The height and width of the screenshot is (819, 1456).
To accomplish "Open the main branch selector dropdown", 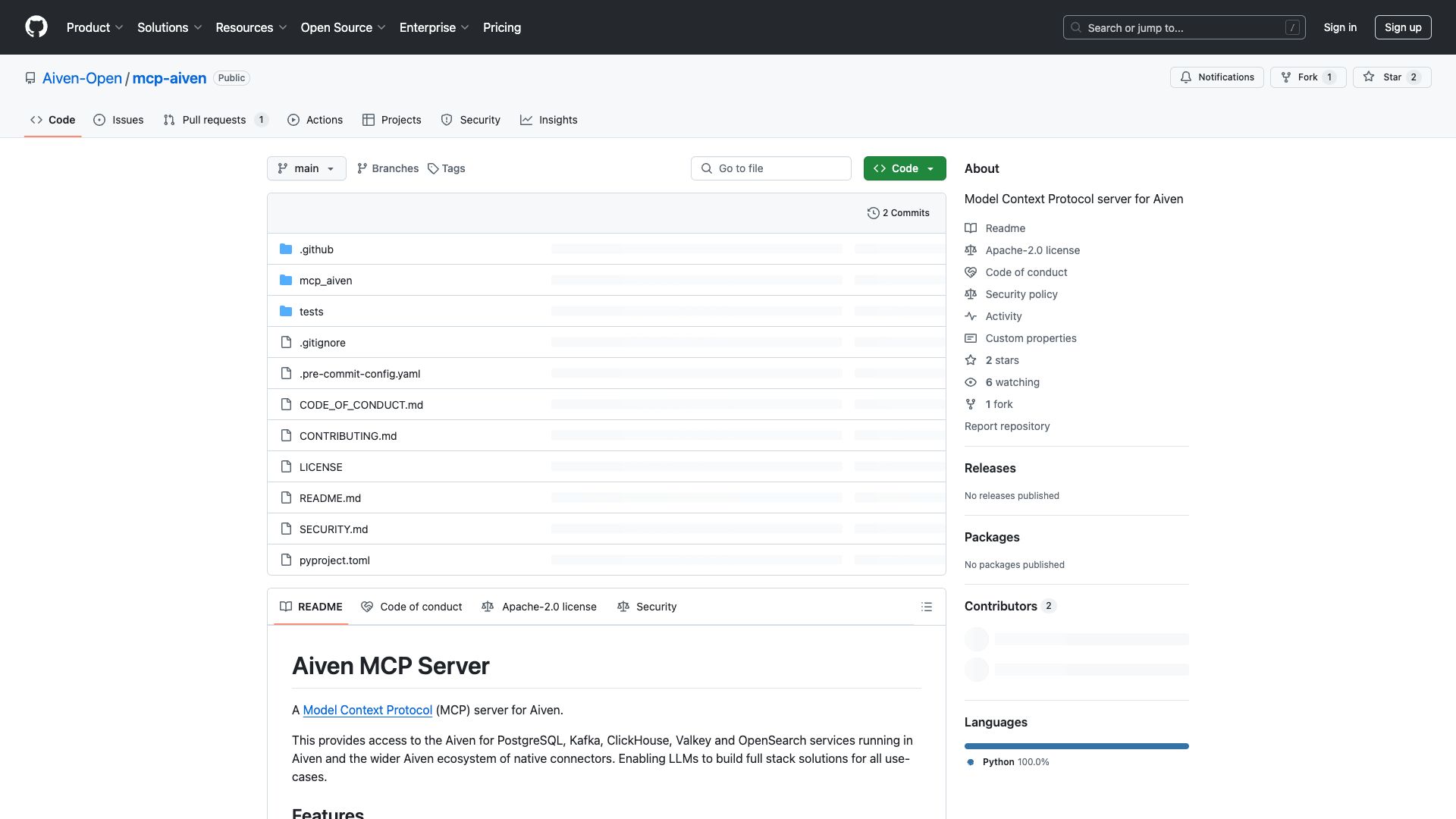I will coord(306,168).
